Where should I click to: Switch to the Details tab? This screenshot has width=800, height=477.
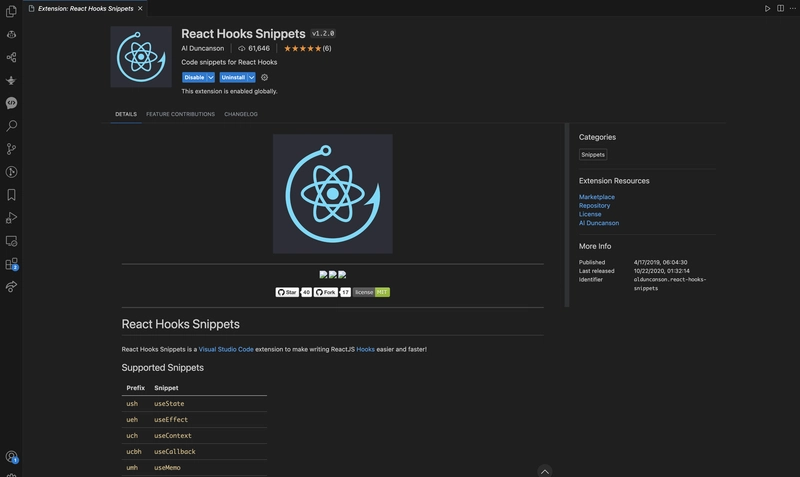[x=126, y=114]
